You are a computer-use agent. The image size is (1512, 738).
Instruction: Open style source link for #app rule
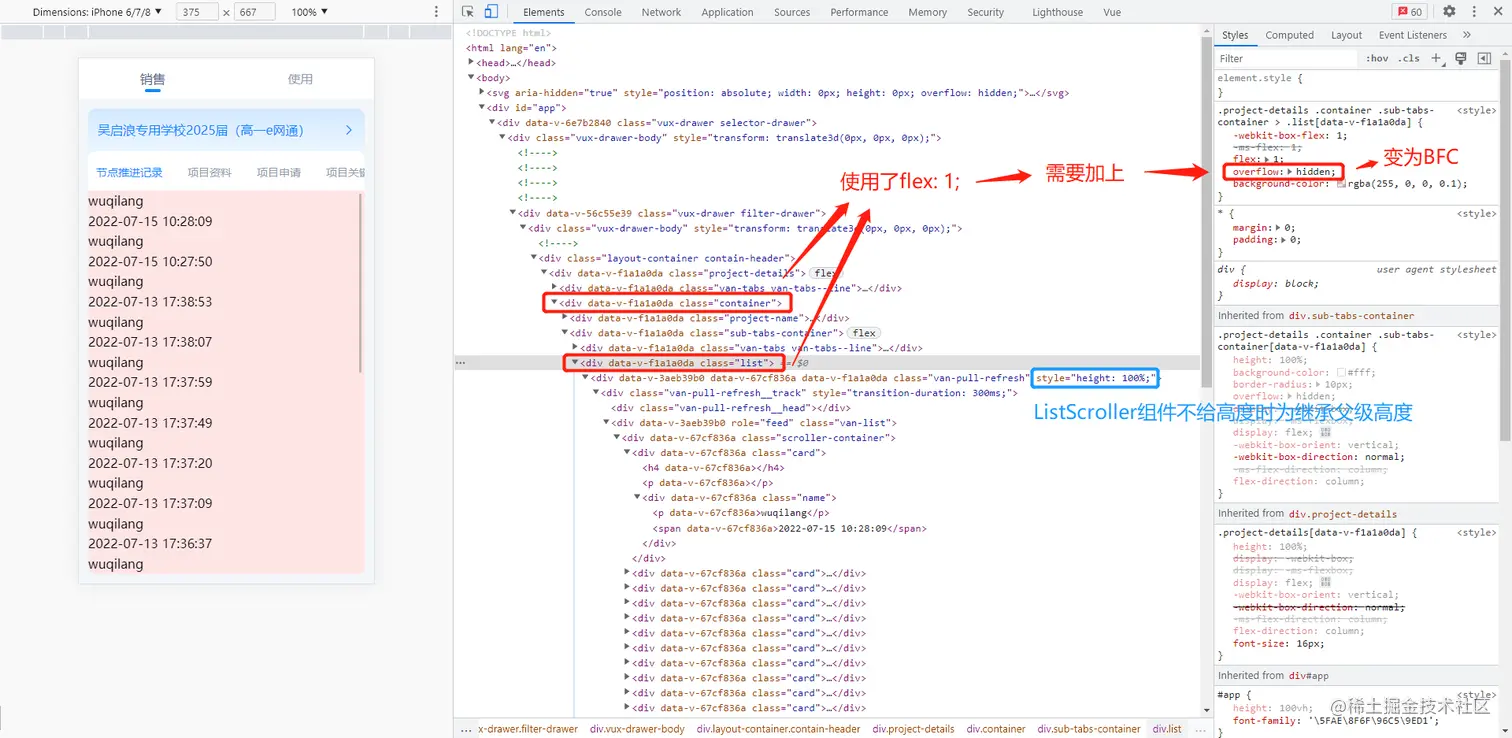pyautogui.click(x=1476, y=695)
